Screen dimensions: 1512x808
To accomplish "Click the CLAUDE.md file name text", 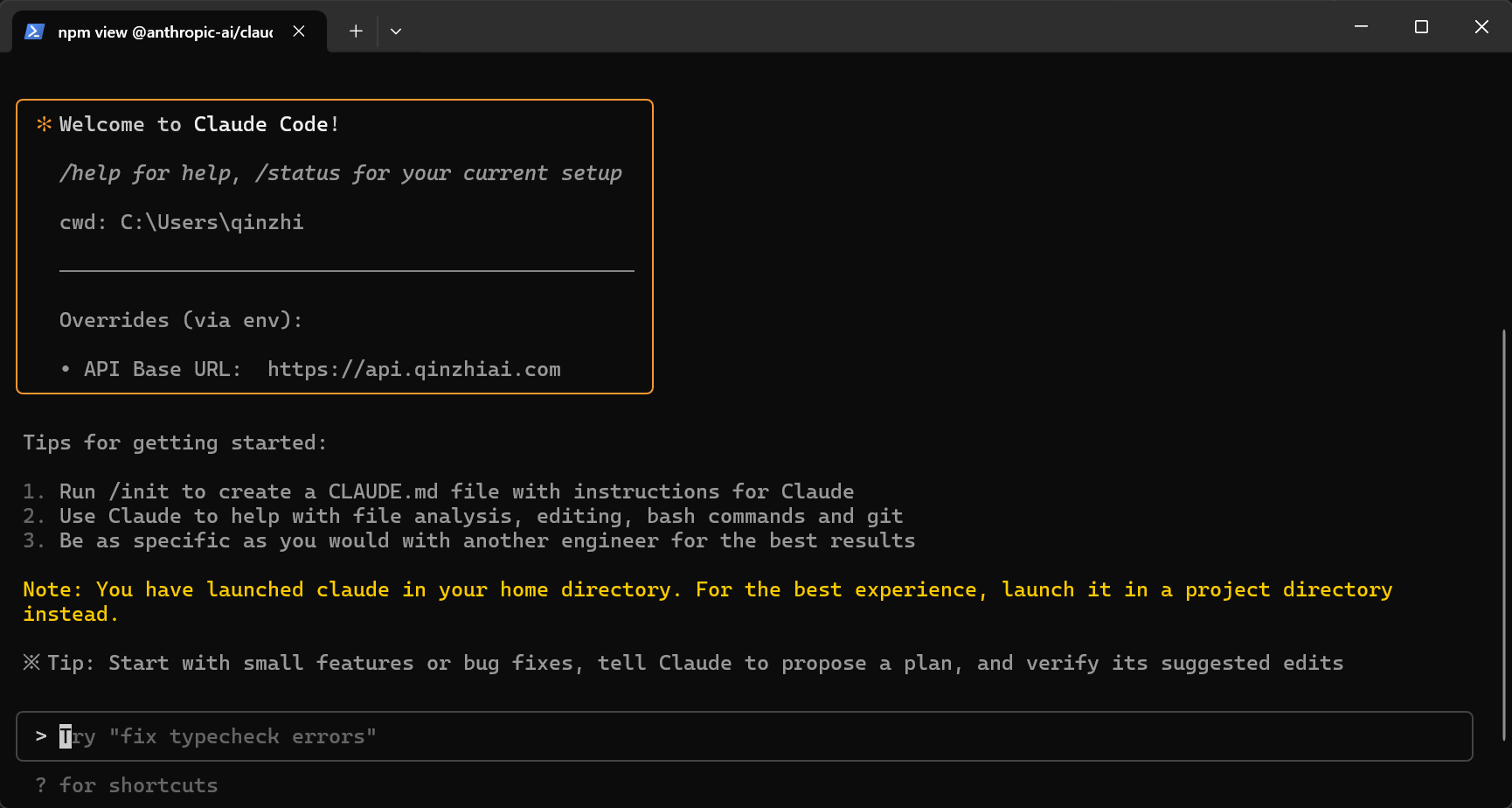I will pos(383,491).
